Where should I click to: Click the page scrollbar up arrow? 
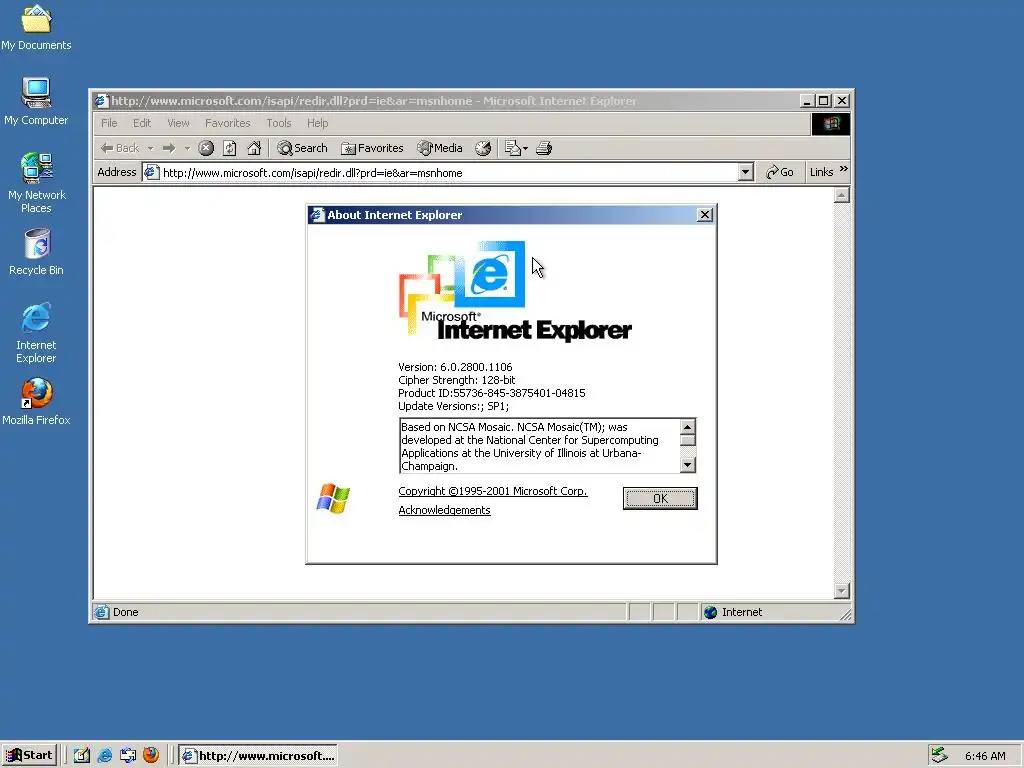pyautogui.click(x=841, y=195)
